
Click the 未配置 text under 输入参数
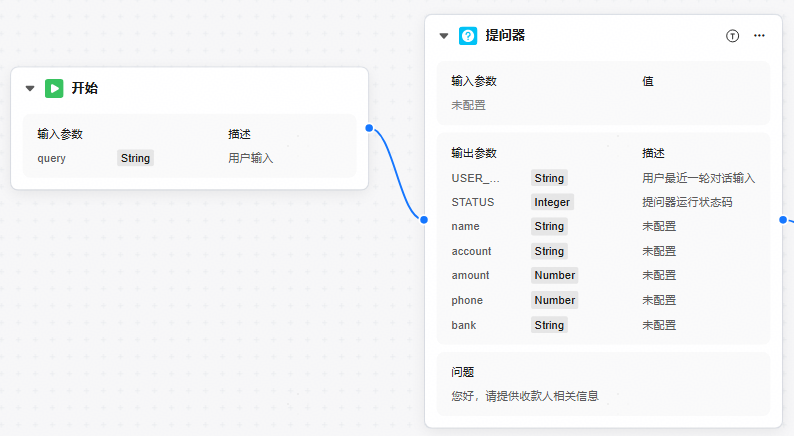tap(469, 105)
